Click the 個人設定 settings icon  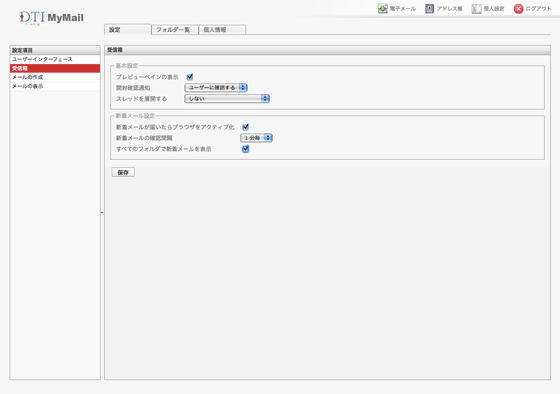[x=476, y=9]
